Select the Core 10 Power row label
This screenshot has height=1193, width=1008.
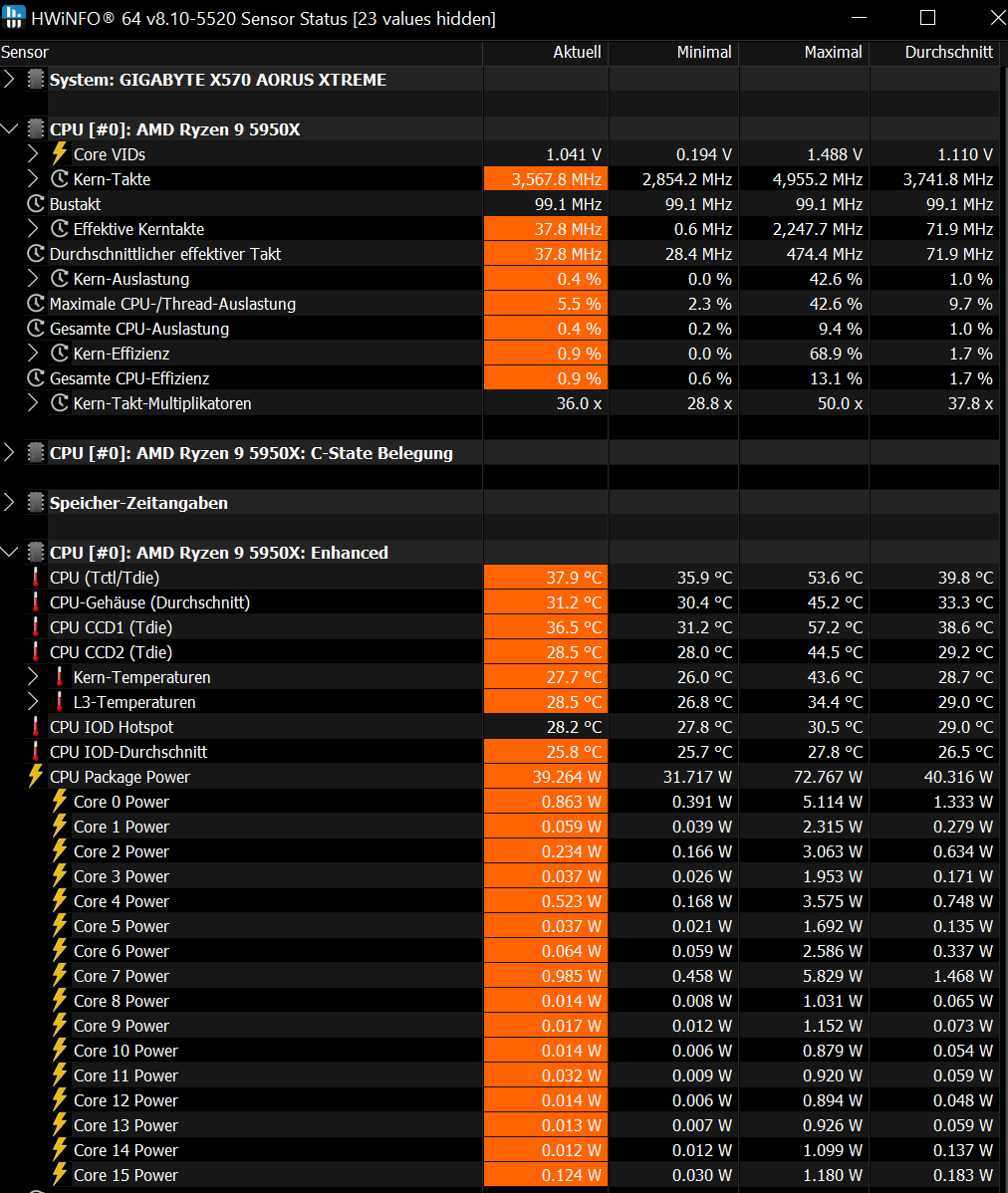click(x=126, y=1051)
